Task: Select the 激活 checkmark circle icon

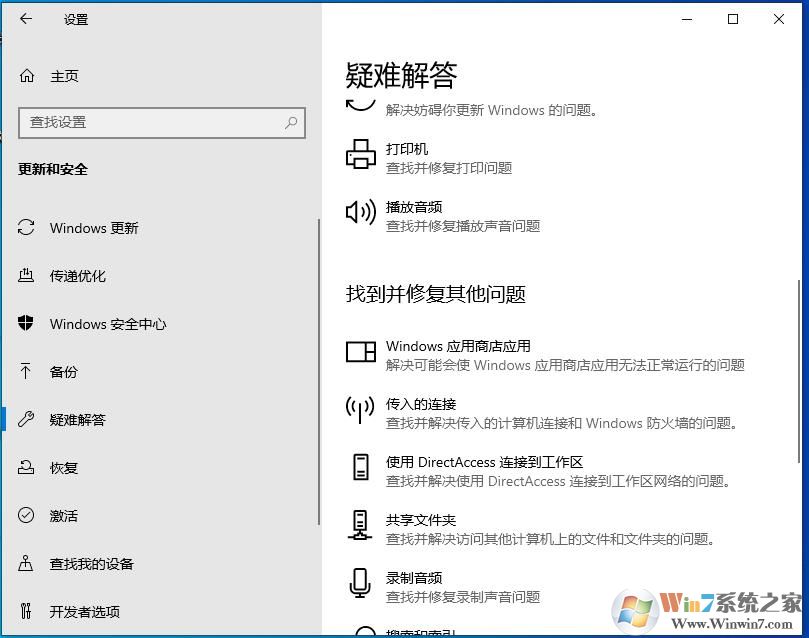Action: [26, 515]
